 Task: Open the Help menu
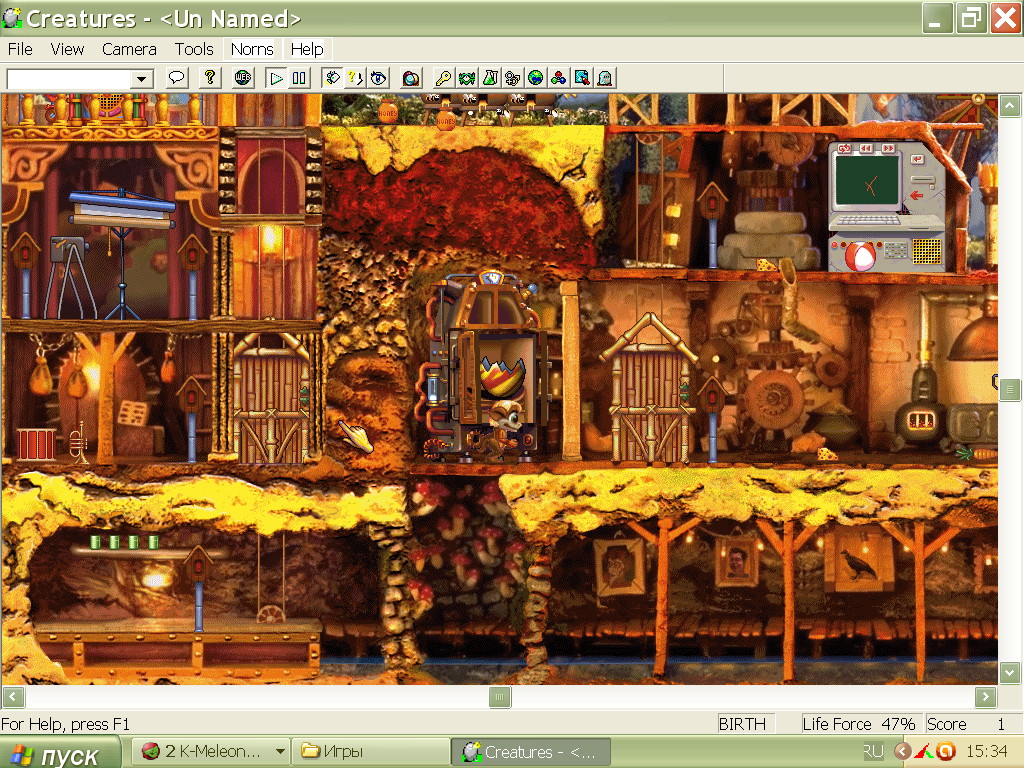pyautogui.click(x=307, y=49)
